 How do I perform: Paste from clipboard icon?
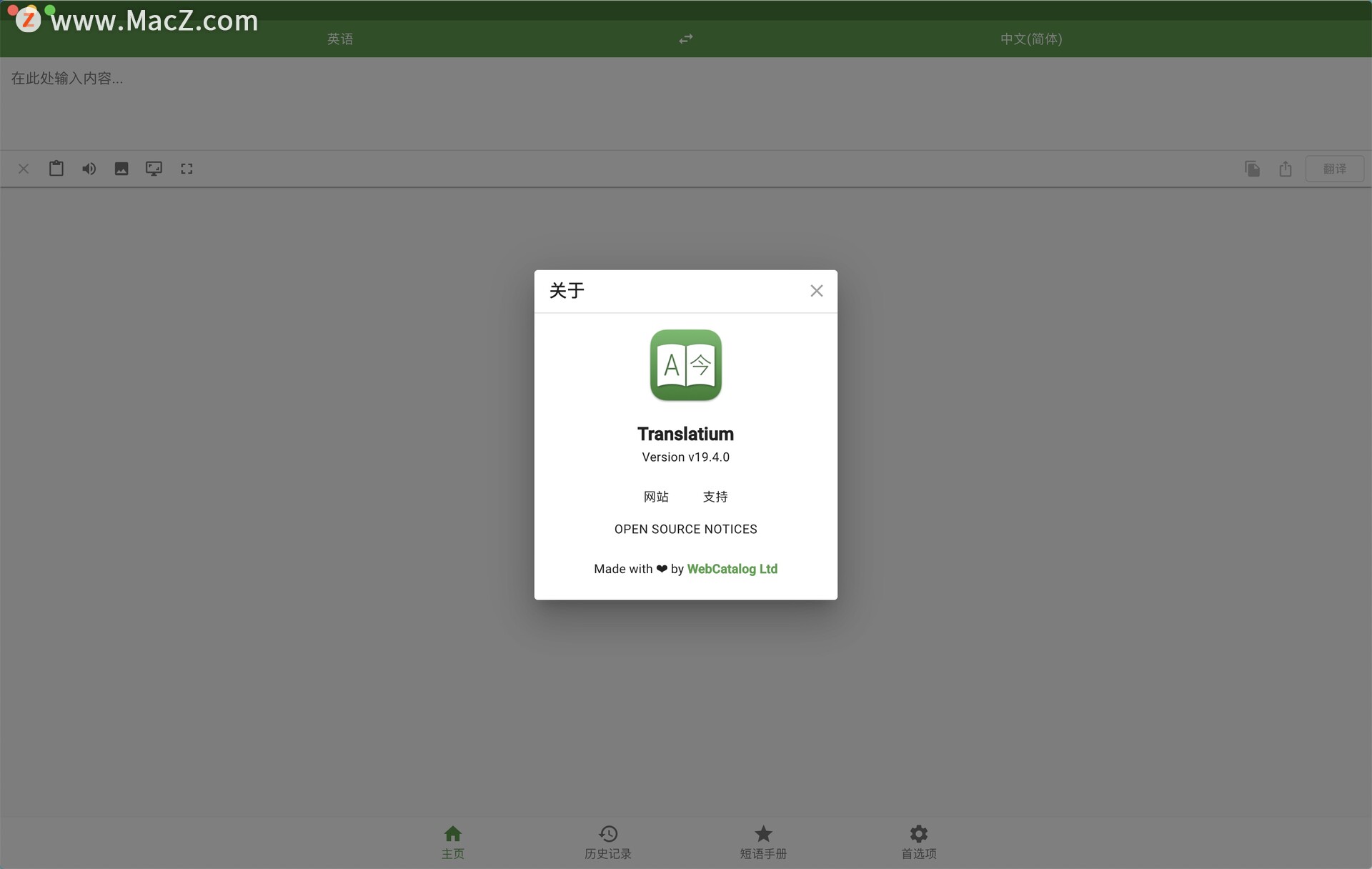pos(56,169)
